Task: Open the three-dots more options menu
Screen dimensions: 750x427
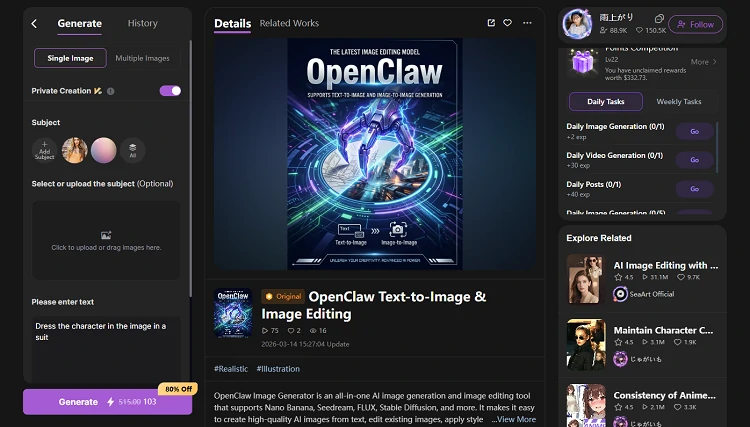Action: click(x=527, y=23)
